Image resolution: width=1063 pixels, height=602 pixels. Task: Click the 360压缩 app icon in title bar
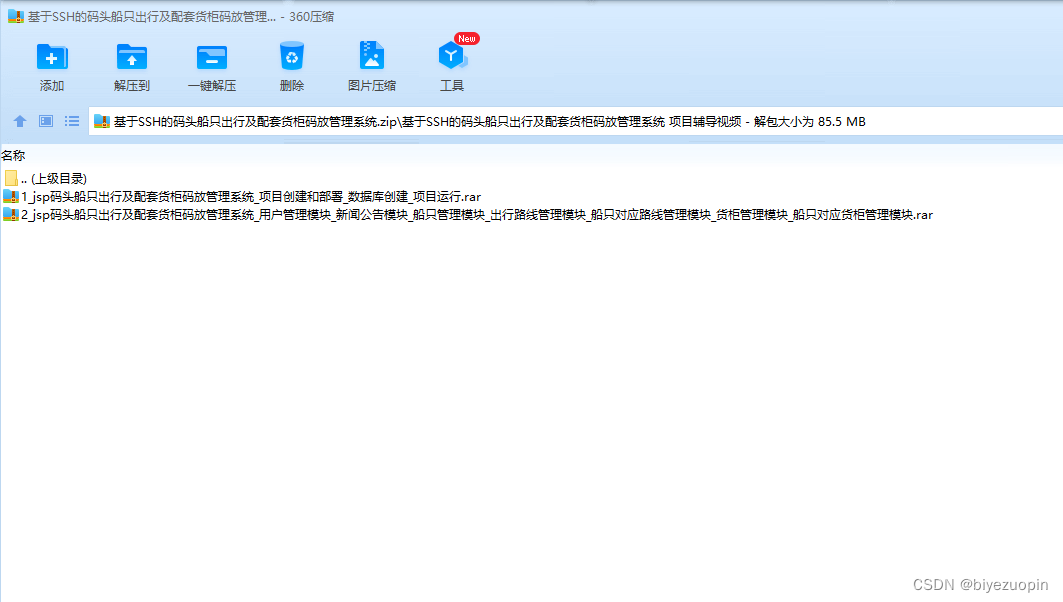(12, 15)
